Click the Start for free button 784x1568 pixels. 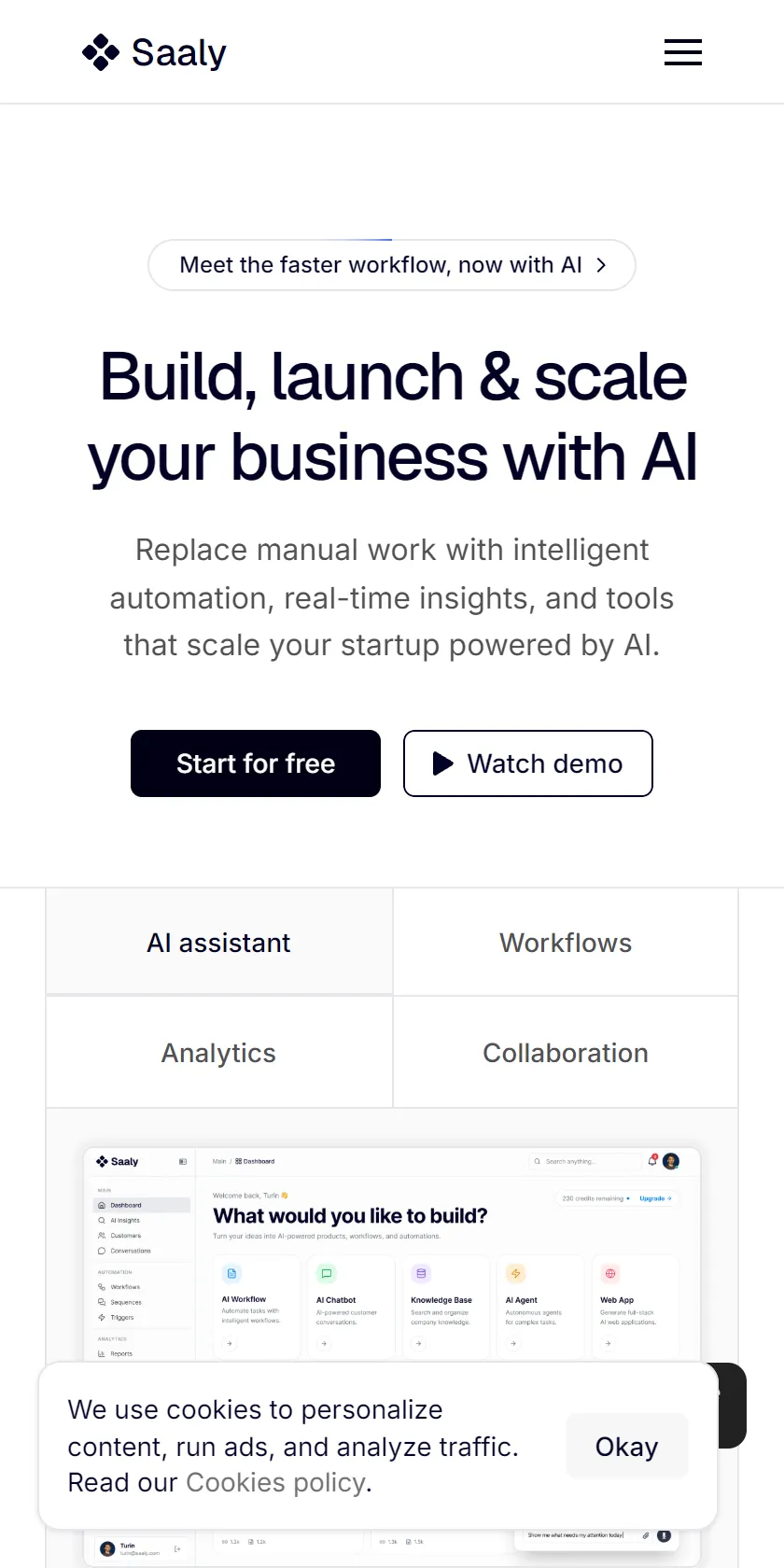pos(256,763)
